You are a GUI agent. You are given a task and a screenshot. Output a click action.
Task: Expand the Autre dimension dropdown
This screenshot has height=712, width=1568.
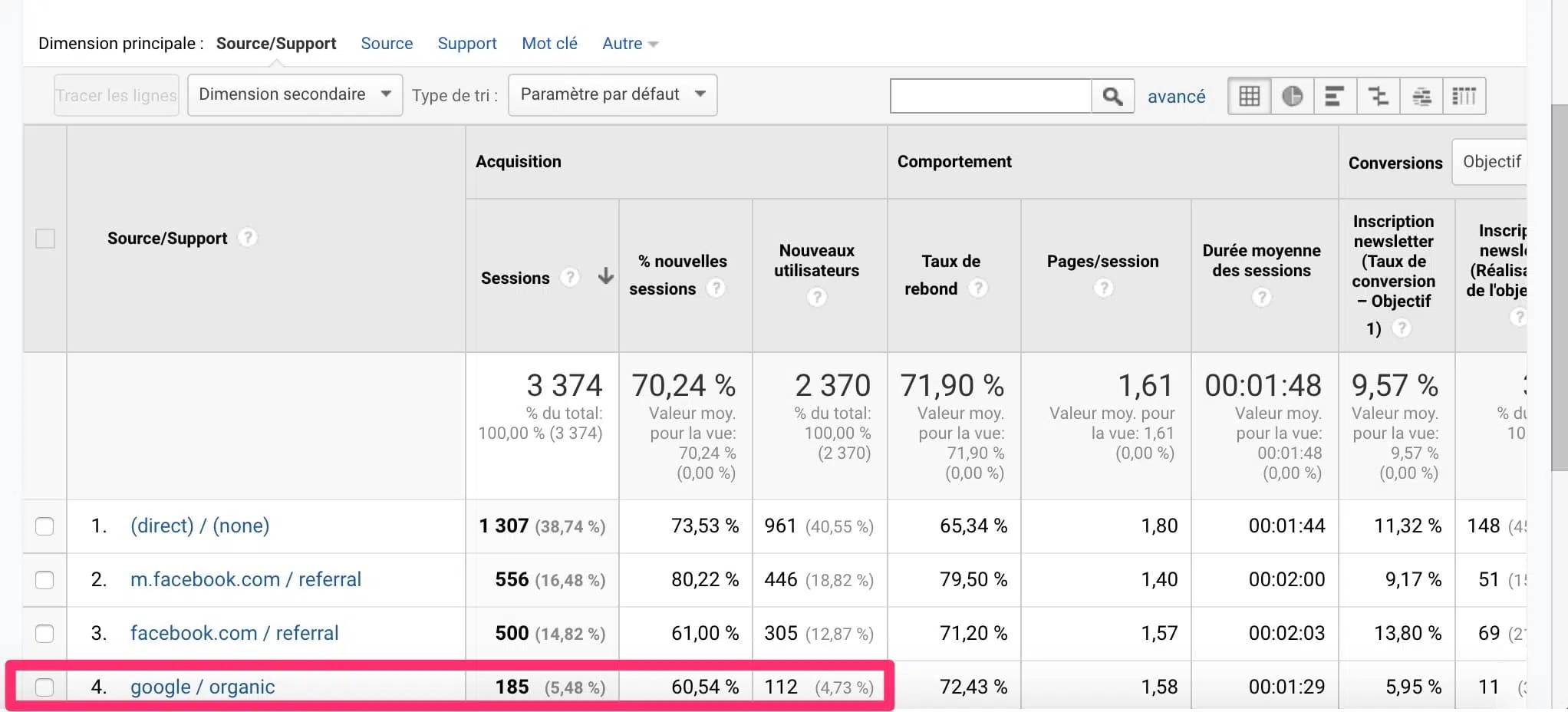pos(630,44)
